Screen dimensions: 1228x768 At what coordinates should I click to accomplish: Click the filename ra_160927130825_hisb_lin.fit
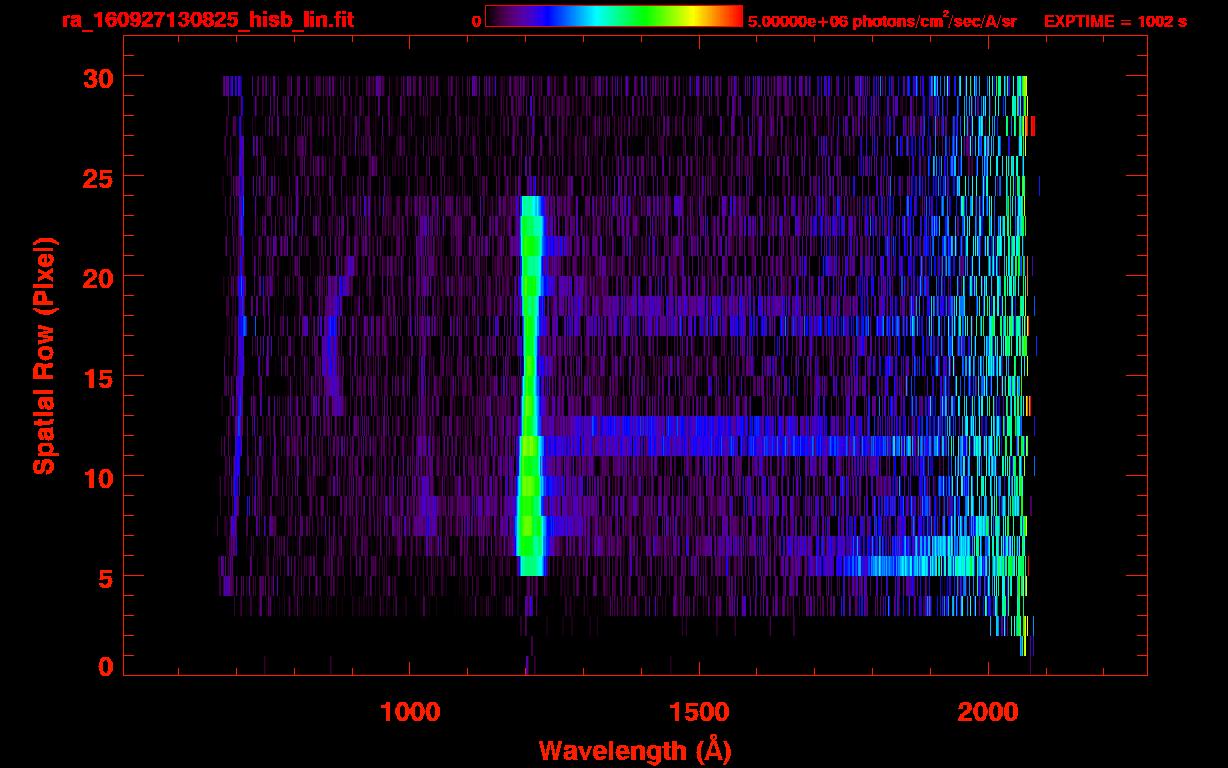point(207,20)
